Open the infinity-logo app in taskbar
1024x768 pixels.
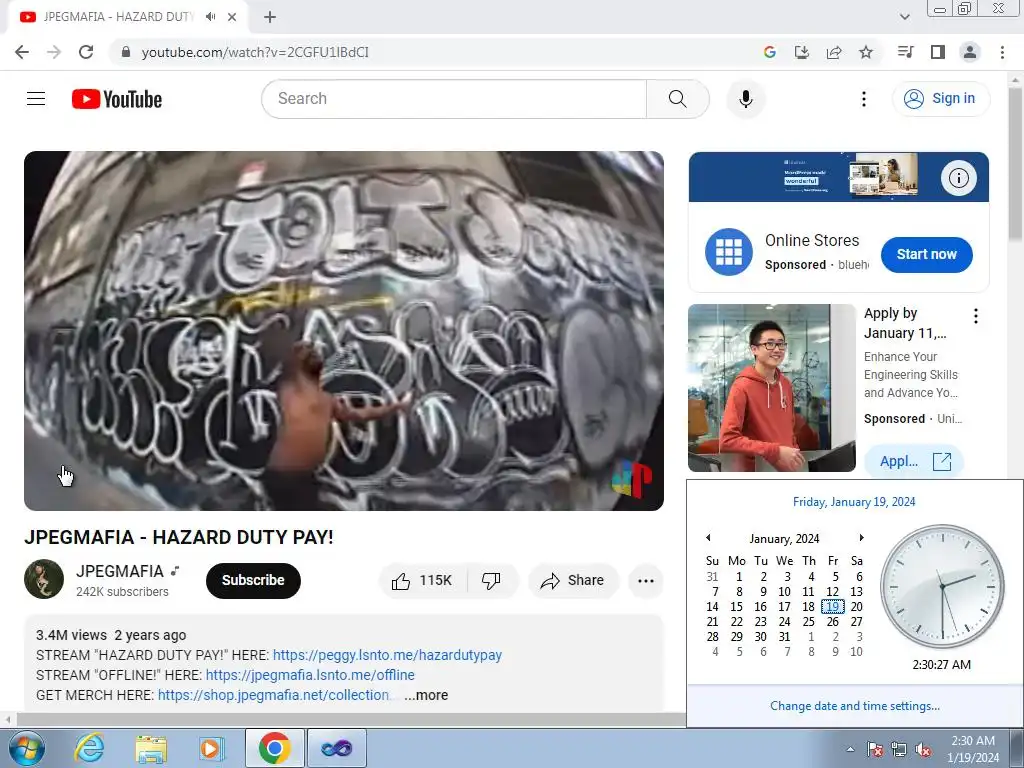(x=337, y=748)
